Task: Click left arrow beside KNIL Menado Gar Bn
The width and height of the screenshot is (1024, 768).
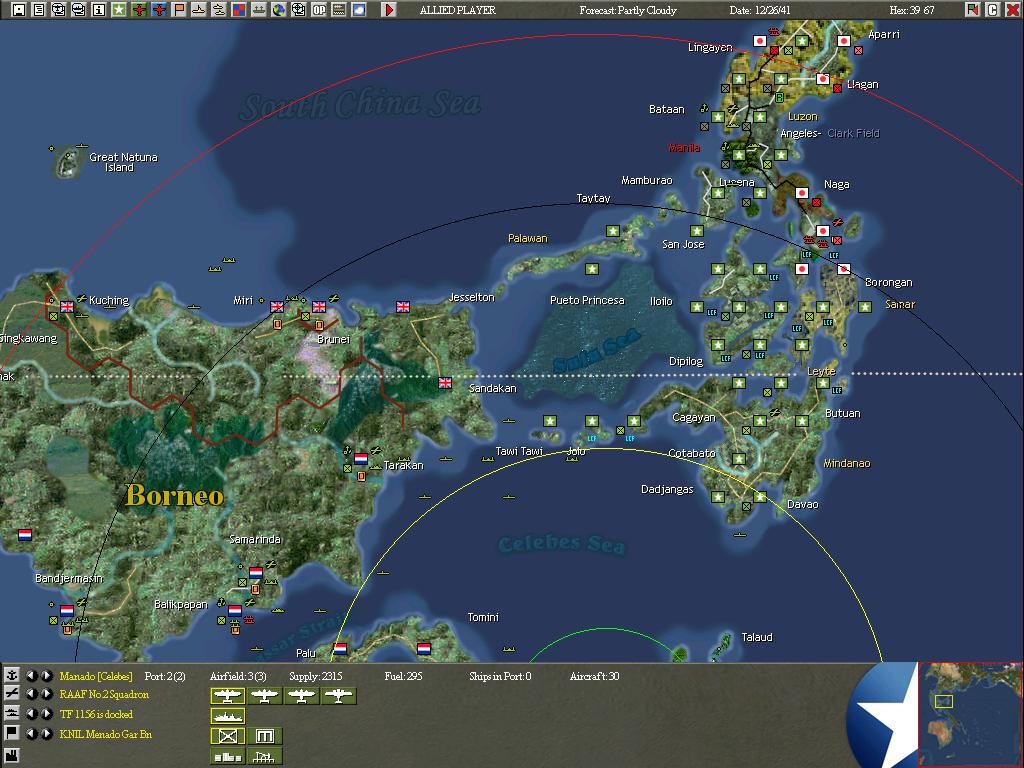Action: [31, 733]
